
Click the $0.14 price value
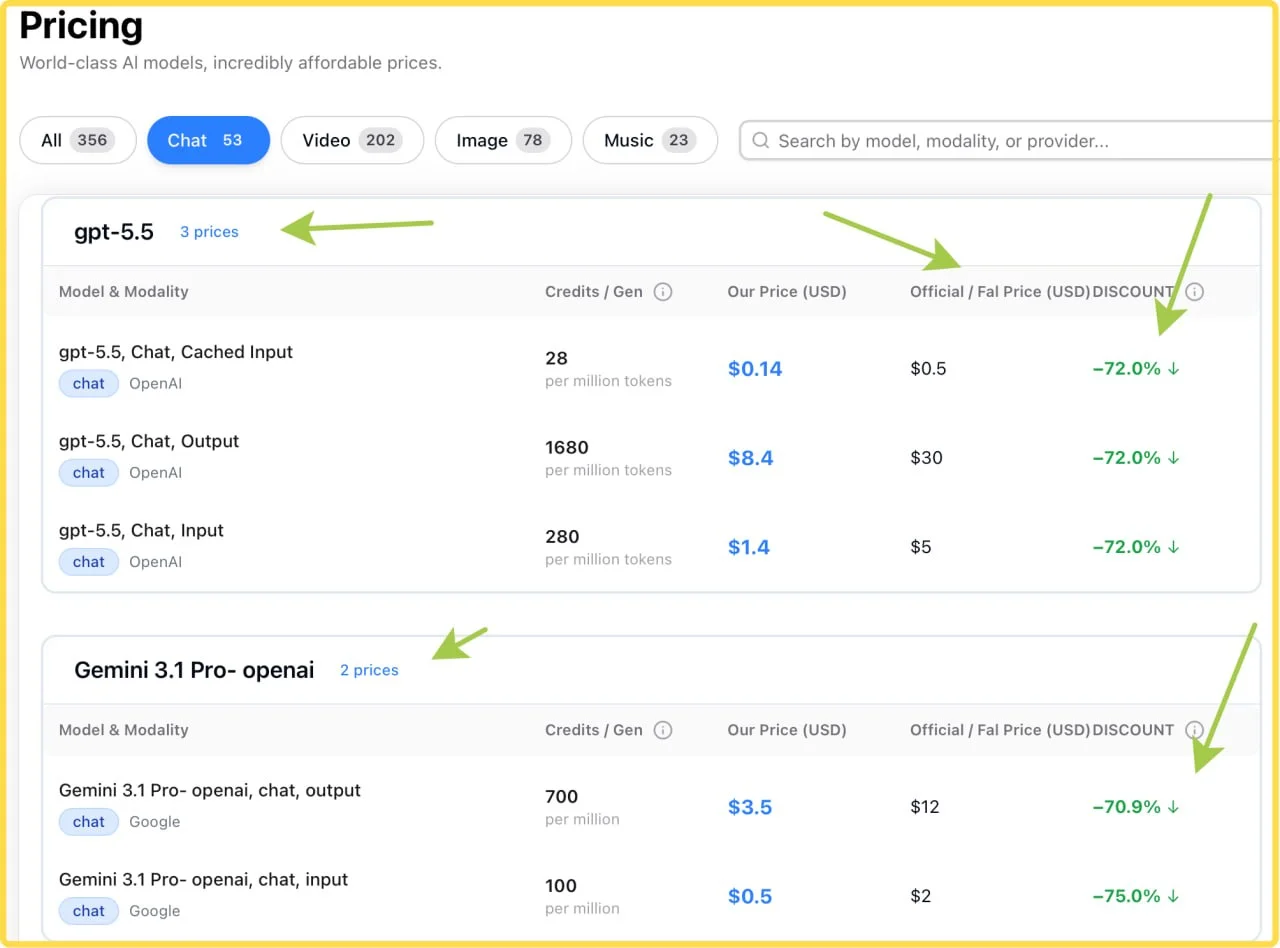tap(755, 369)
